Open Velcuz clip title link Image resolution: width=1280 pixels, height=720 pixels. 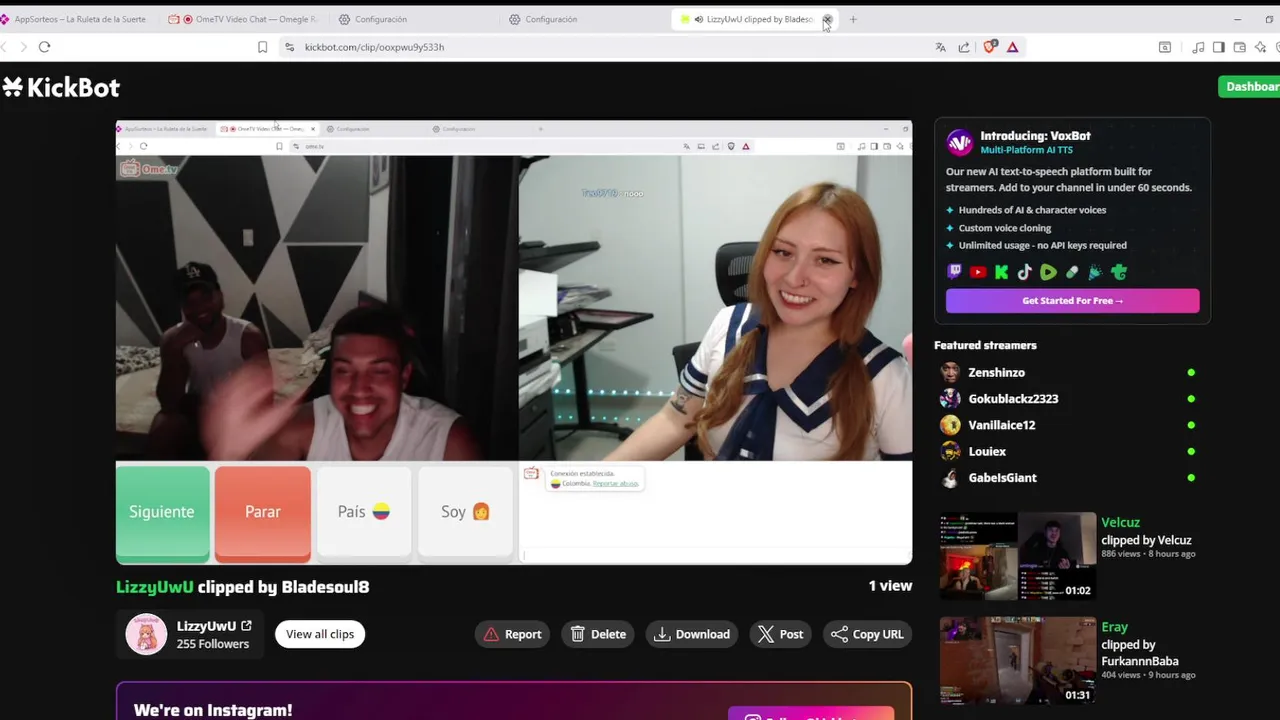pyautogui.click(x=1120, y=522)
